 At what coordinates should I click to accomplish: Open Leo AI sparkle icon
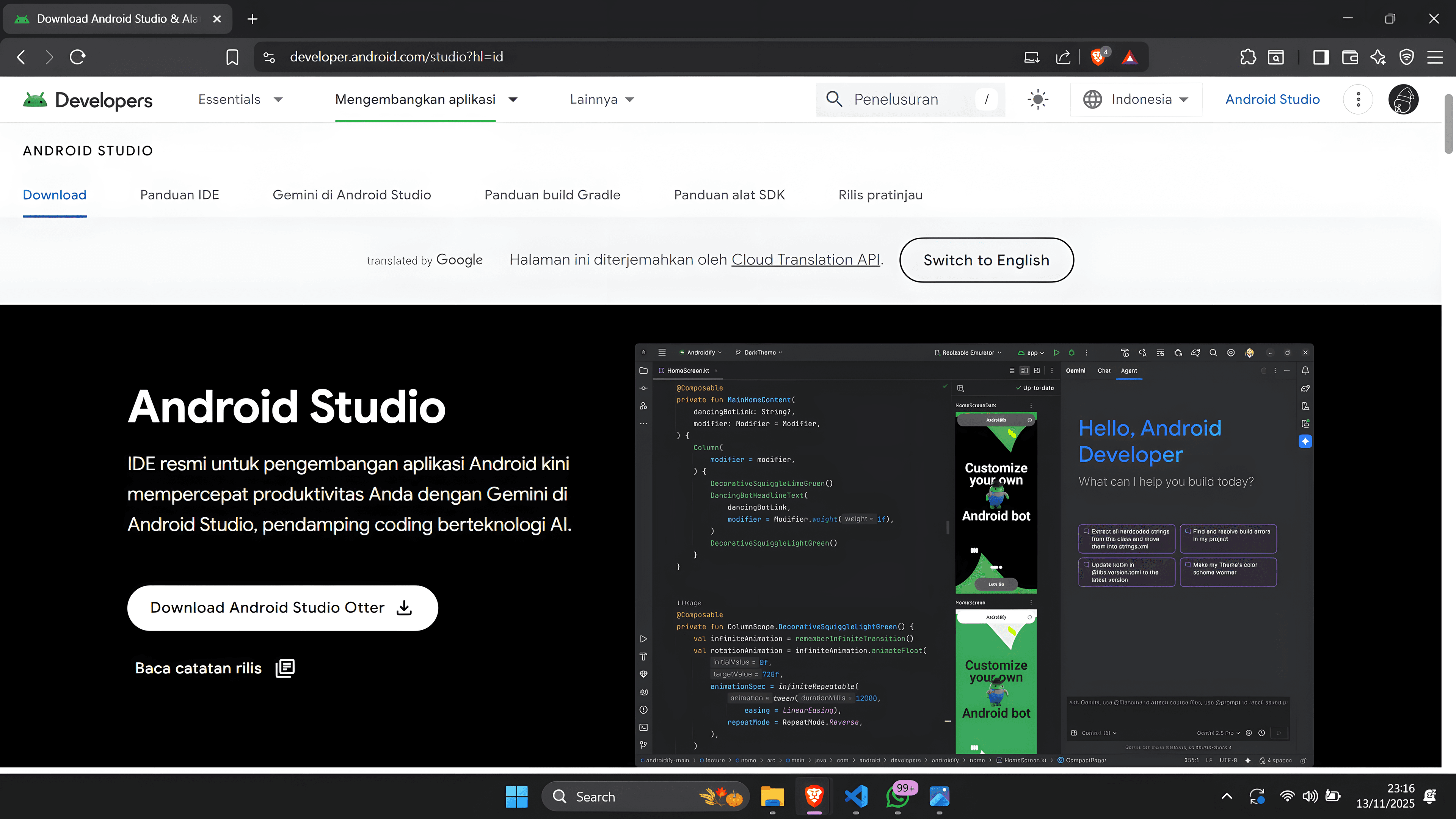1378,57
